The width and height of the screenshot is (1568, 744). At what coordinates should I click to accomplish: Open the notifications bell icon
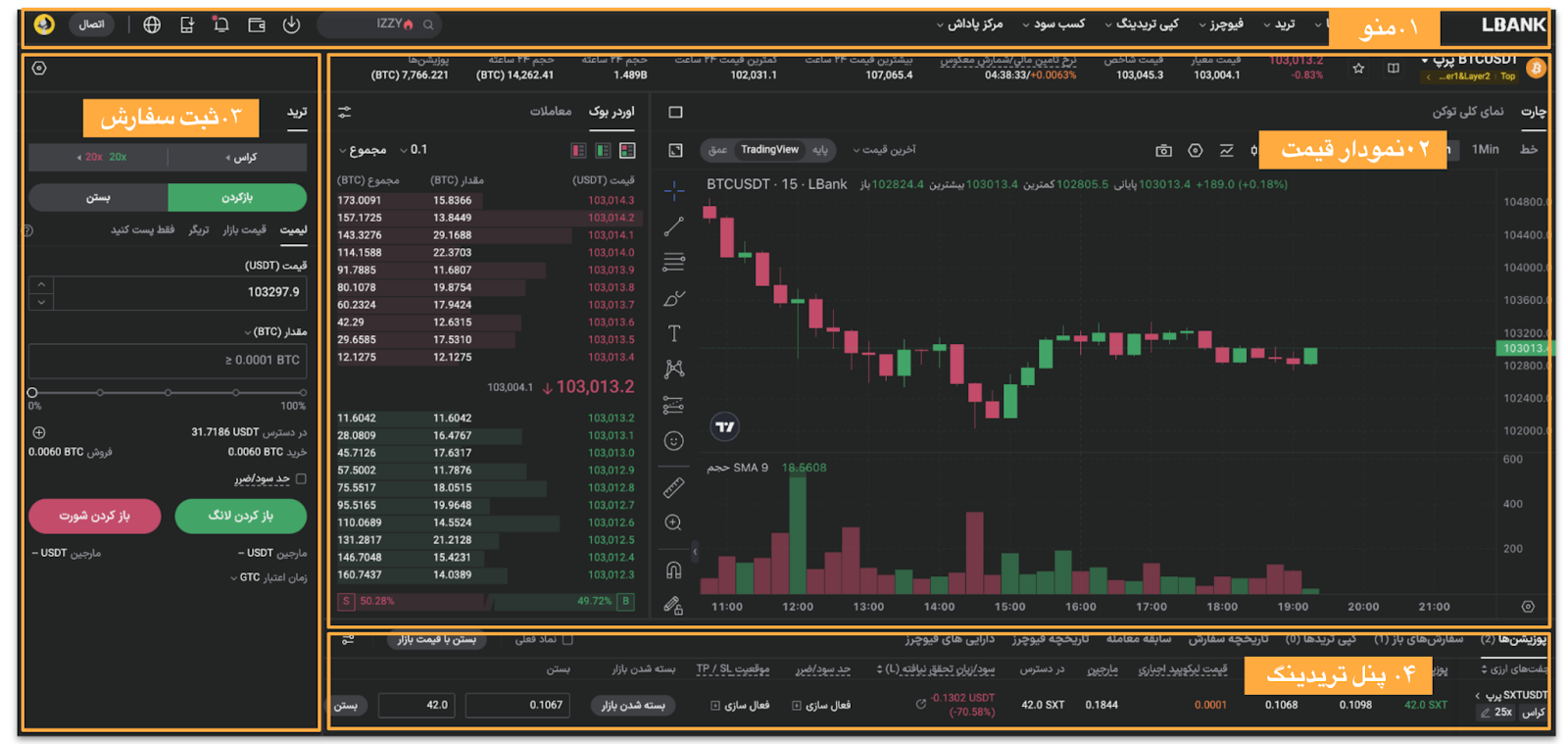221,25
